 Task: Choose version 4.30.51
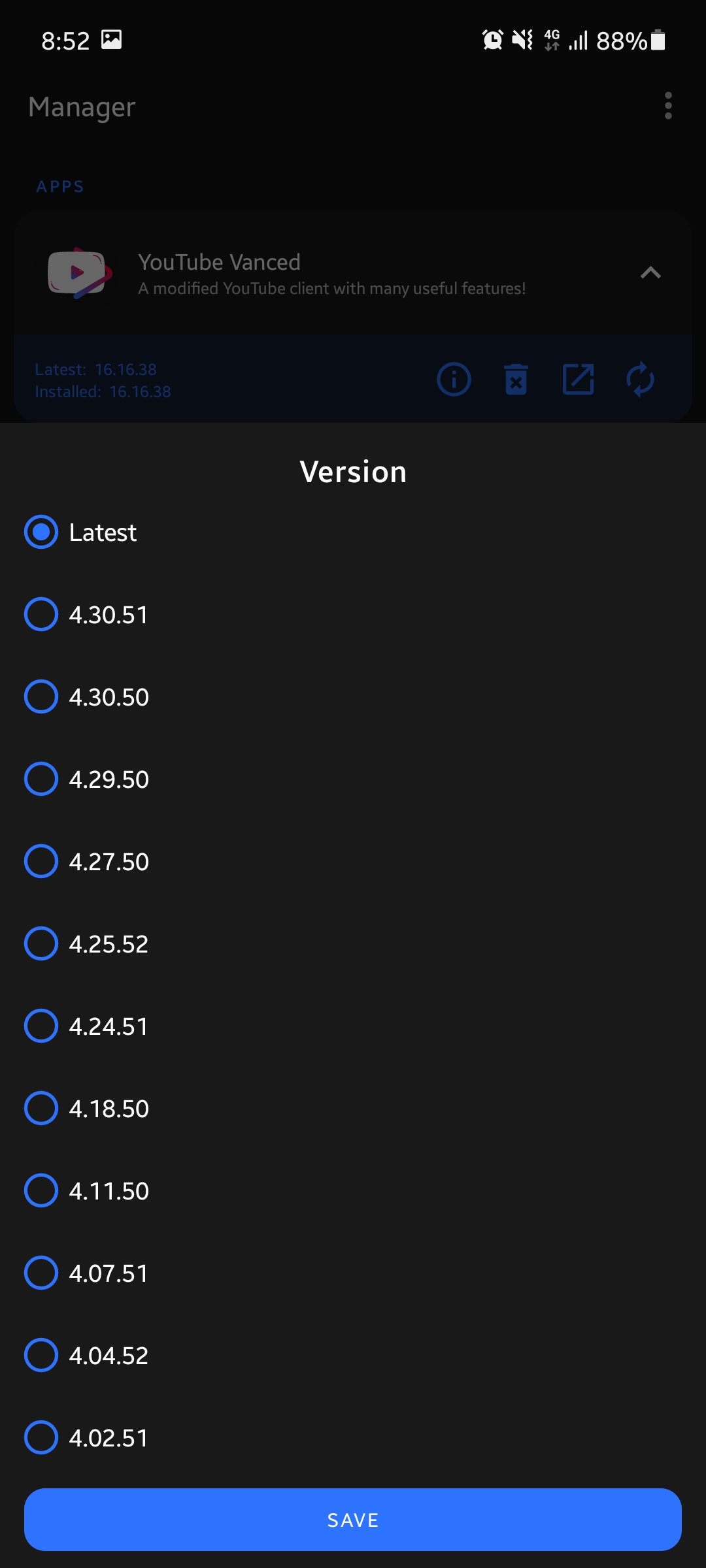[41, 614]
